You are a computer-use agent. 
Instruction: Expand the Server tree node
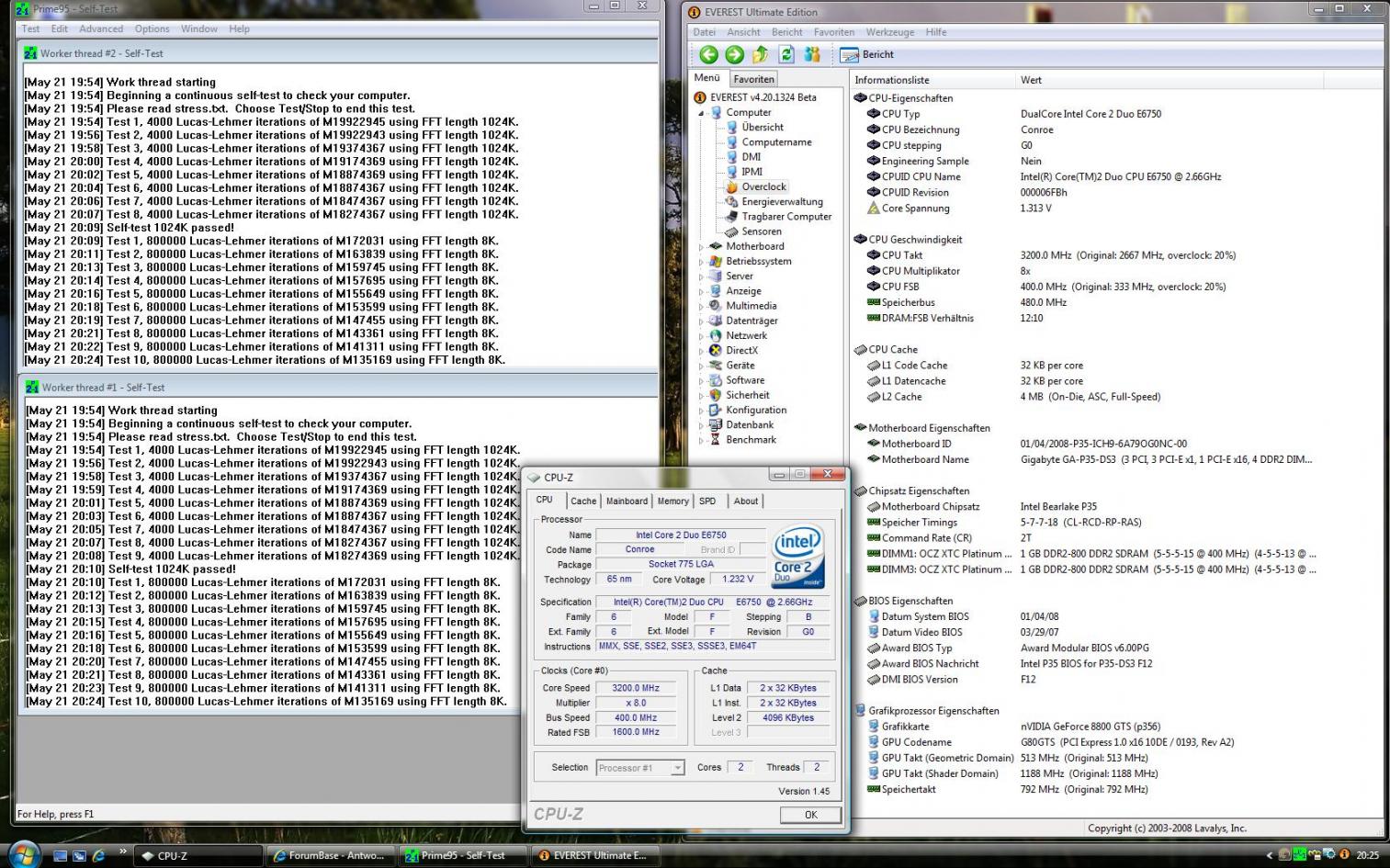click(x=701, y=276)
